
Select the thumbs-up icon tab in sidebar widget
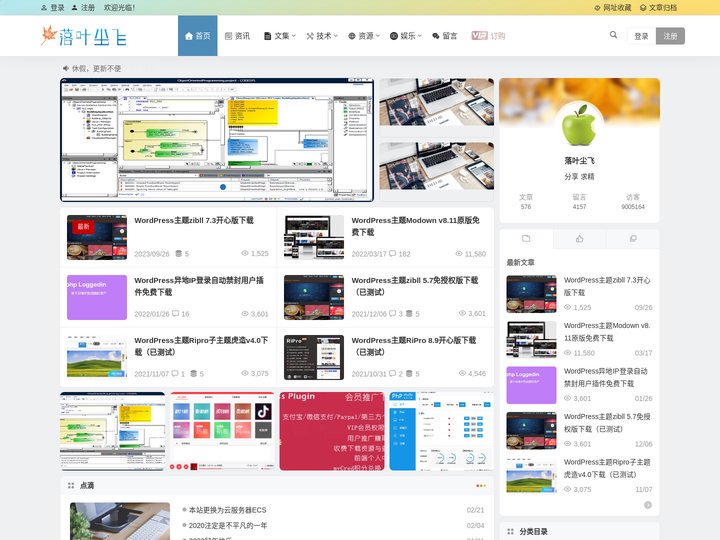(579, 238)
